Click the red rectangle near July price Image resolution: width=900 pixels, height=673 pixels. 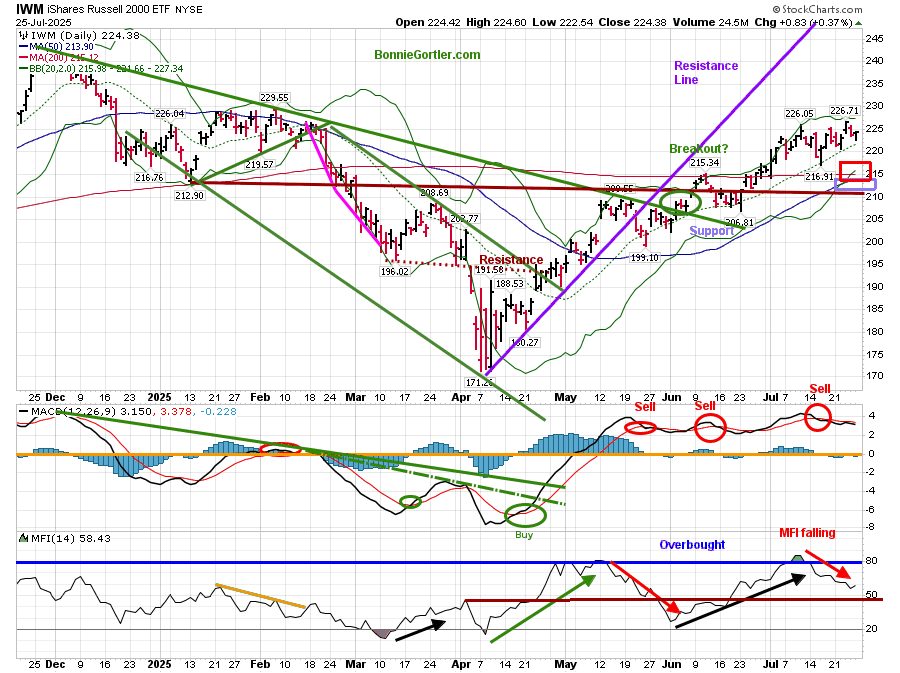click(x=855, y=170)
